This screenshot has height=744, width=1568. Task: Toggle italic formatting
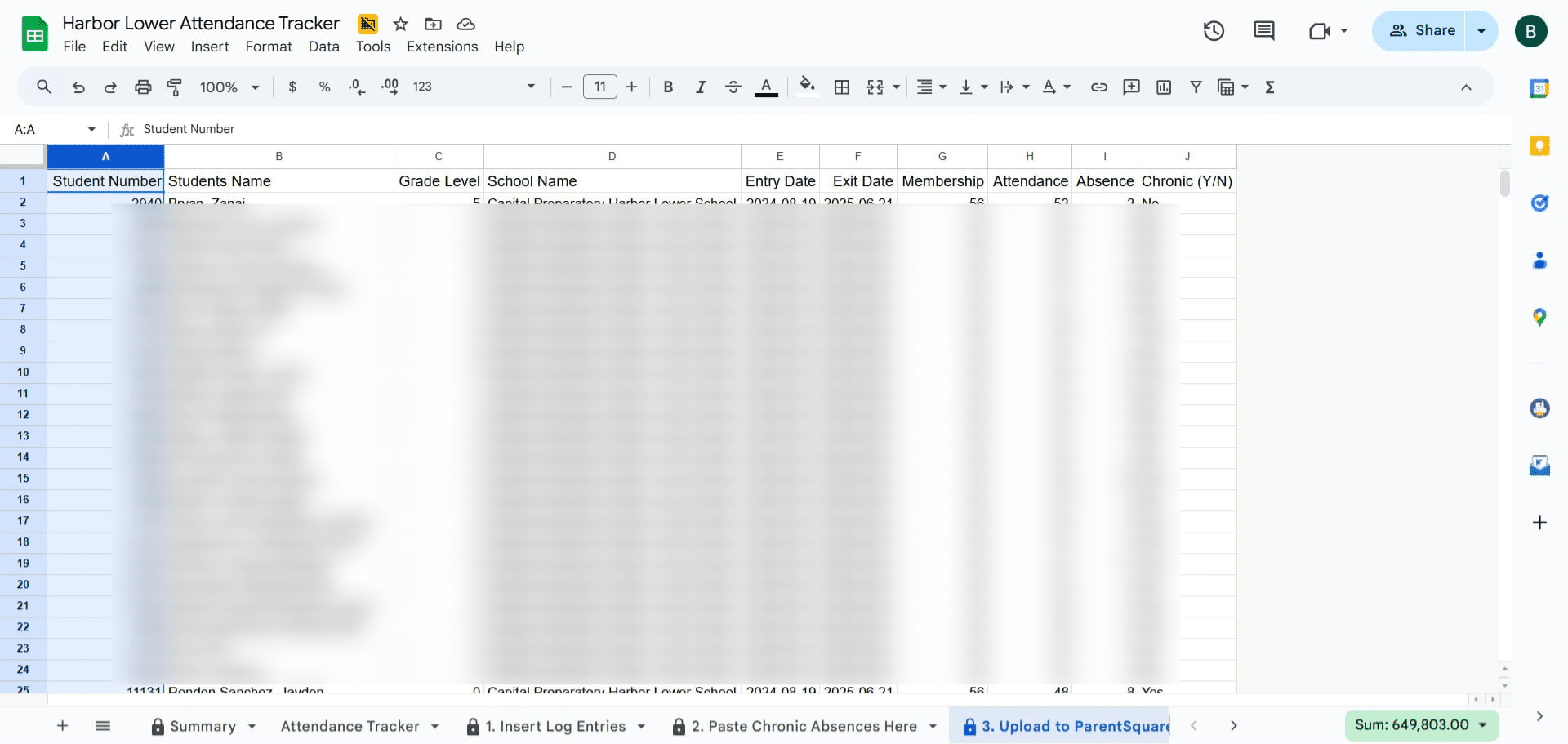(701, 87)
